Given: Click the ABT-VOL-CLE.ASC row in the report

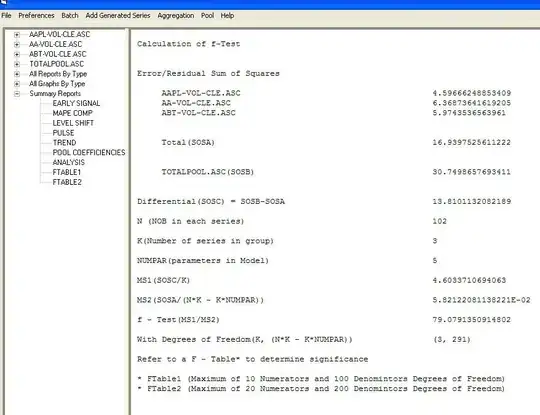Looking at the screenshot, I should (199, 113).
